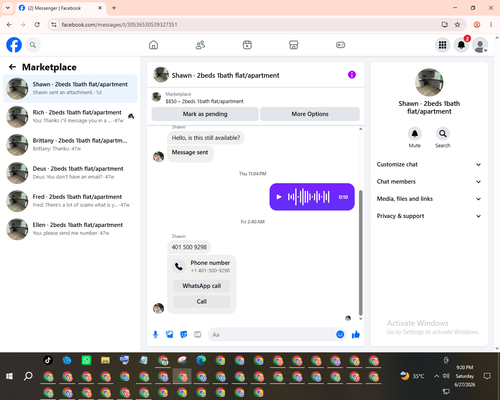Image resolution: width=500 pixels, height=400 pixels.
Task: Expand Media, files and links section
Action: 429,199
